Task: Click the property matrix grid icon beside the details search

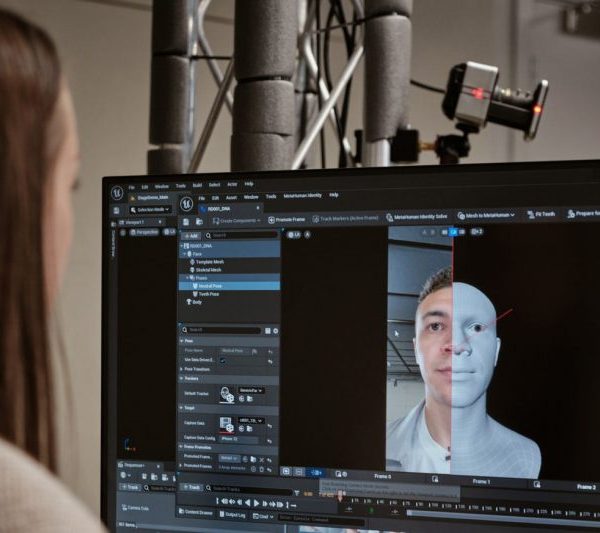Action: click(267, 331)
